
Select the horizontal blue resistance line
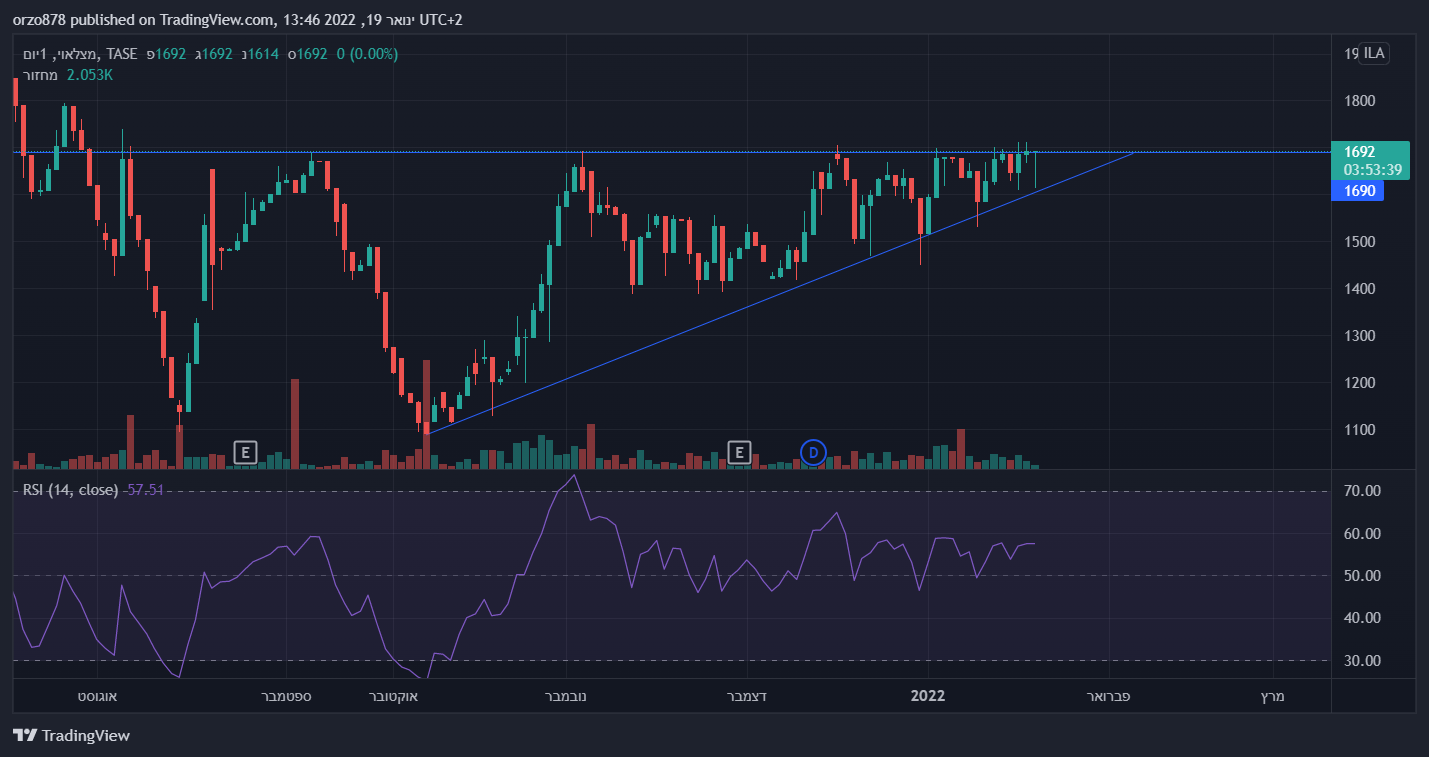tap(672, 152)
